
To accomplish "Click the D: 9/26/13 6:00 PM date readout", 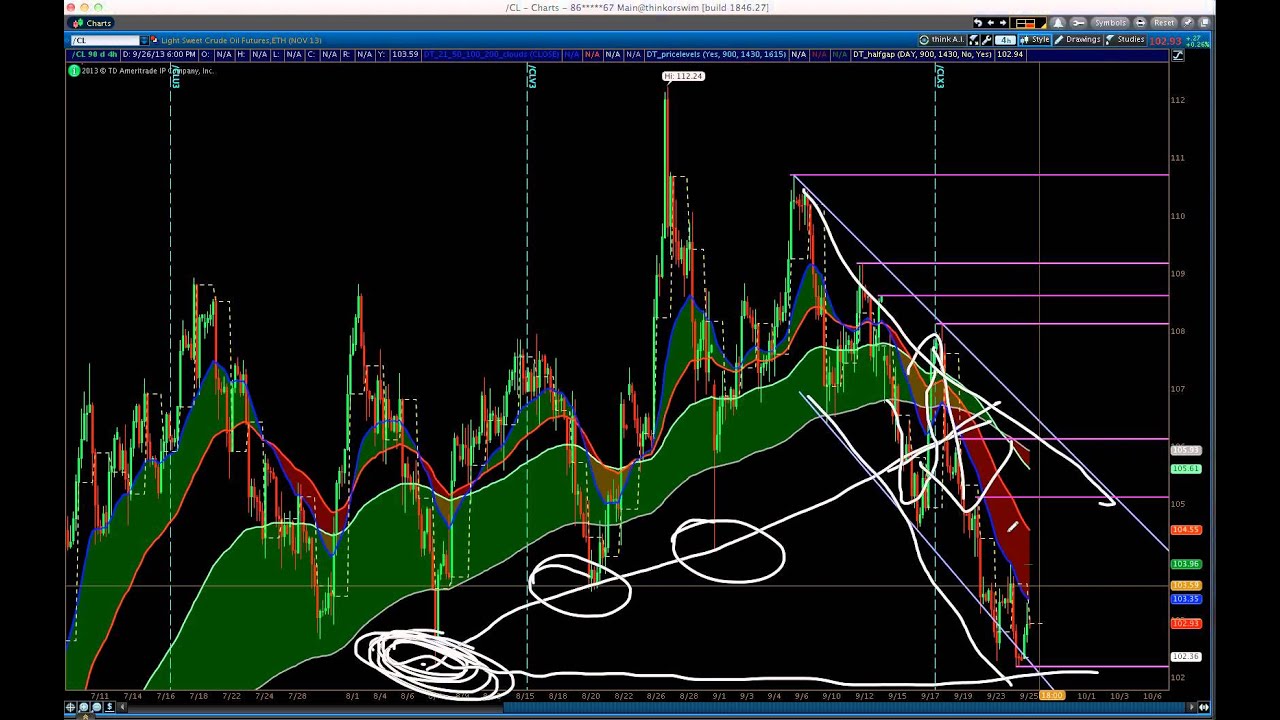I will tap(157, 55).
